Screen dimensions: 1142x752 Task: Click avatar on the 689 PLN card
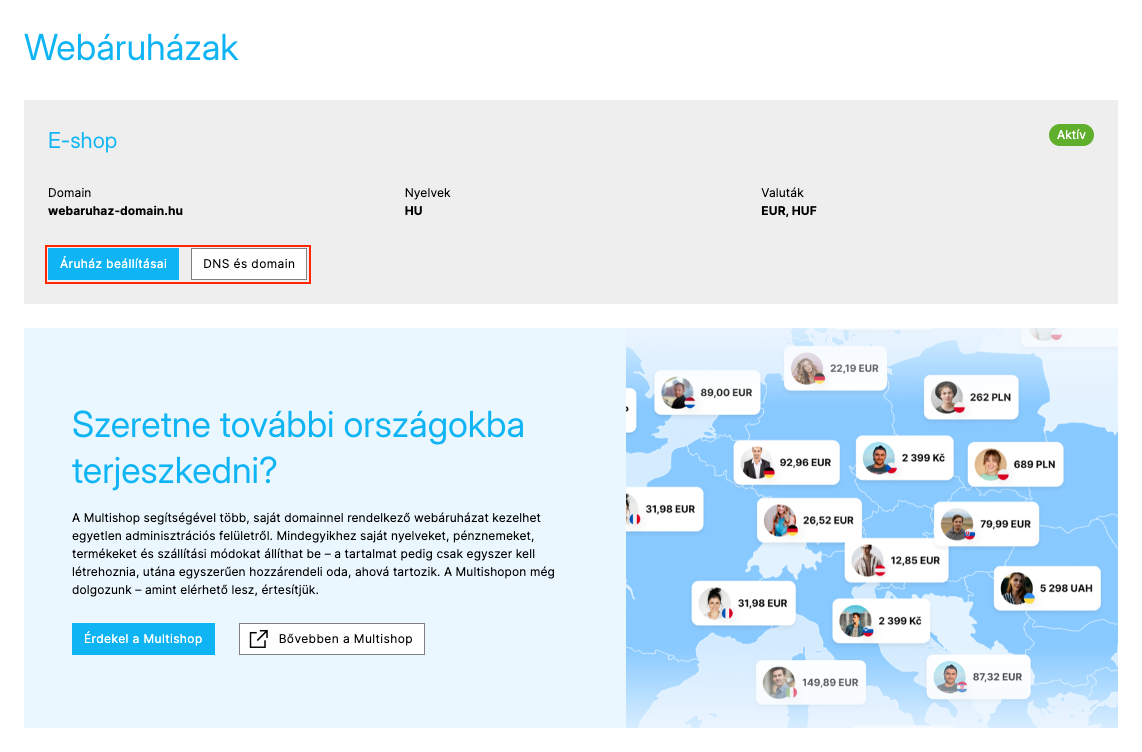pyautogui.click(x=991, y=464)
